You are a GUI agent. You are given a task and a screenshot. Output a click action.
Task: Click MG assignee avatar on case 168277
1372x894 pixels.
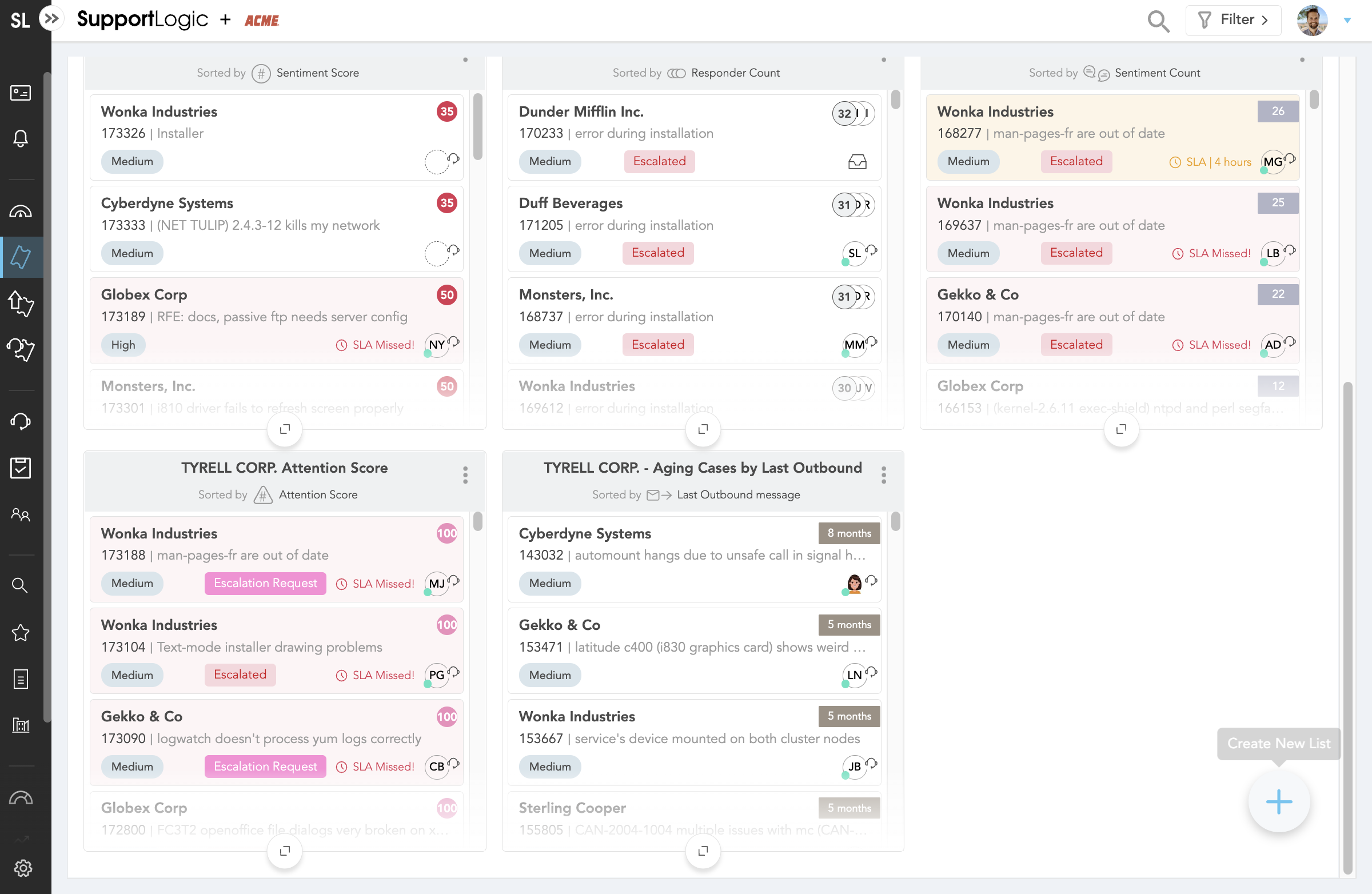[x=1273, y=161]
